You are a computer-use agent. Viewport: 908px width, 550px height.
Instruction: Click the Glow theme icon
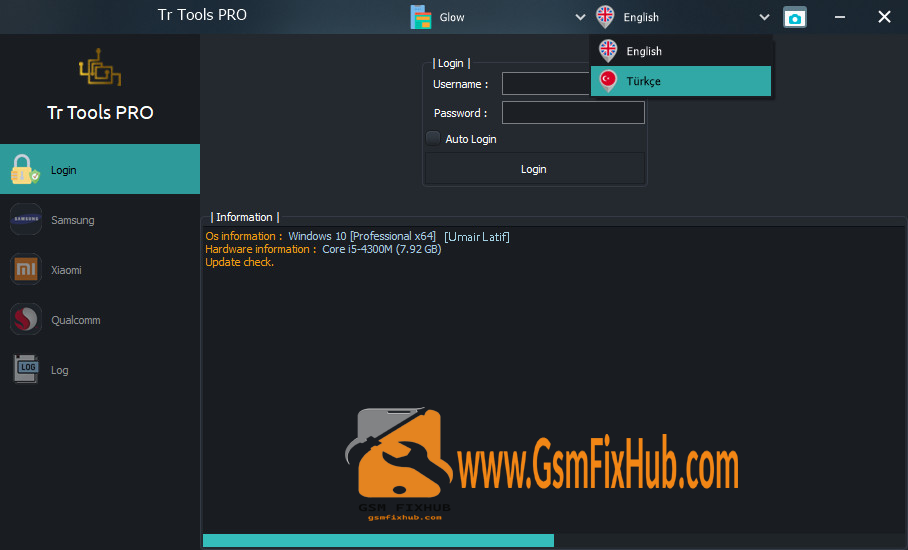pyautogui.click(x=420, y=17)
